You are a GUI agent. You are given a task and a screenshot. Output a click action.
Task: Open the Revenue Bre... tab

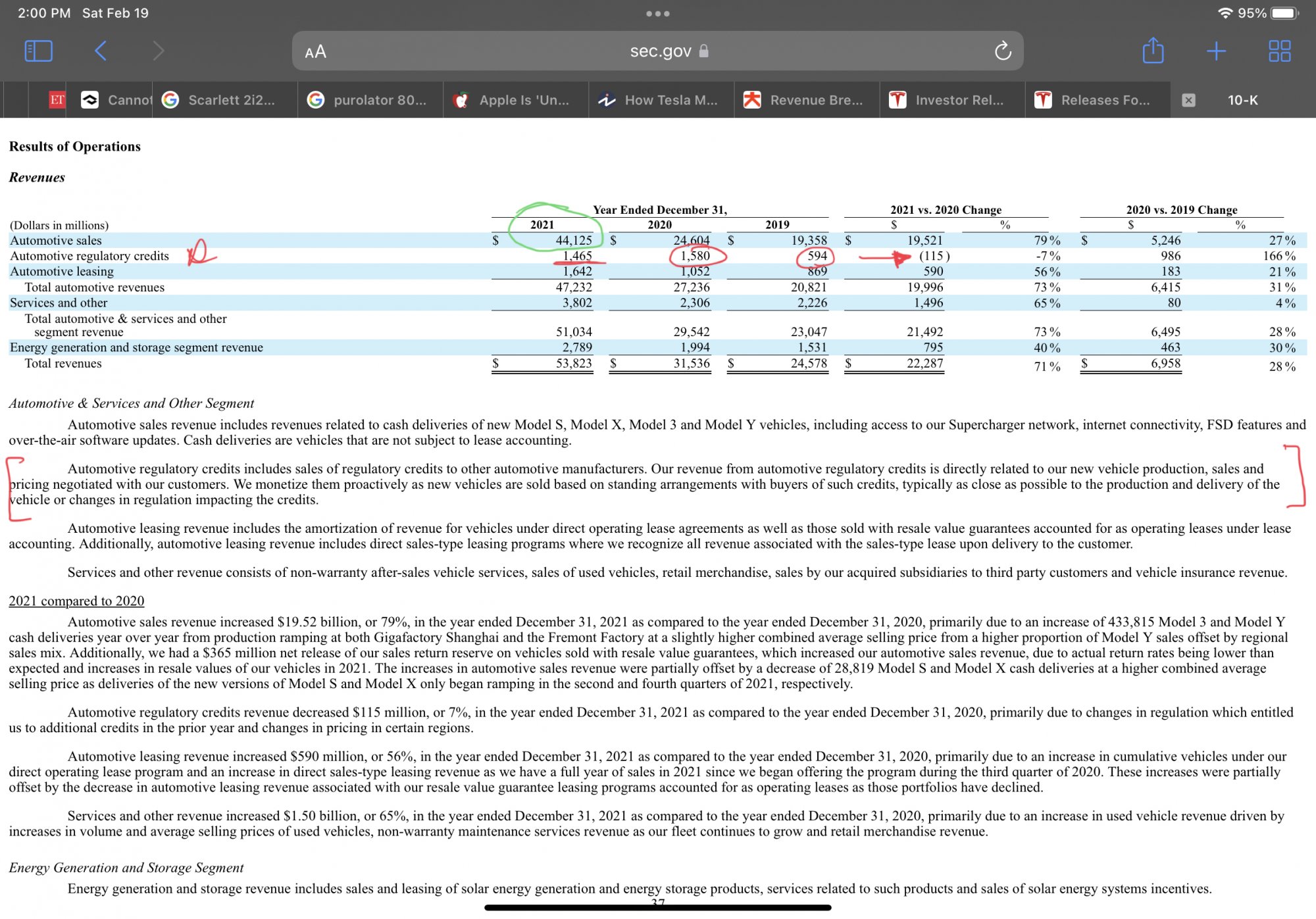pos(807,100)
